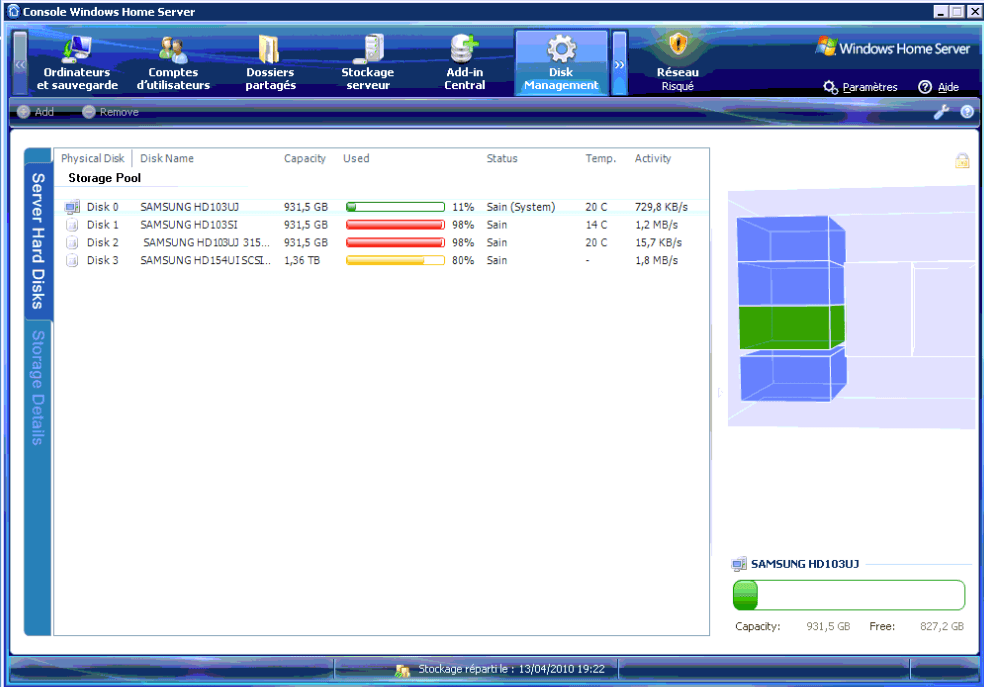Click the Disk 1 red usage bar

[395, 225]
